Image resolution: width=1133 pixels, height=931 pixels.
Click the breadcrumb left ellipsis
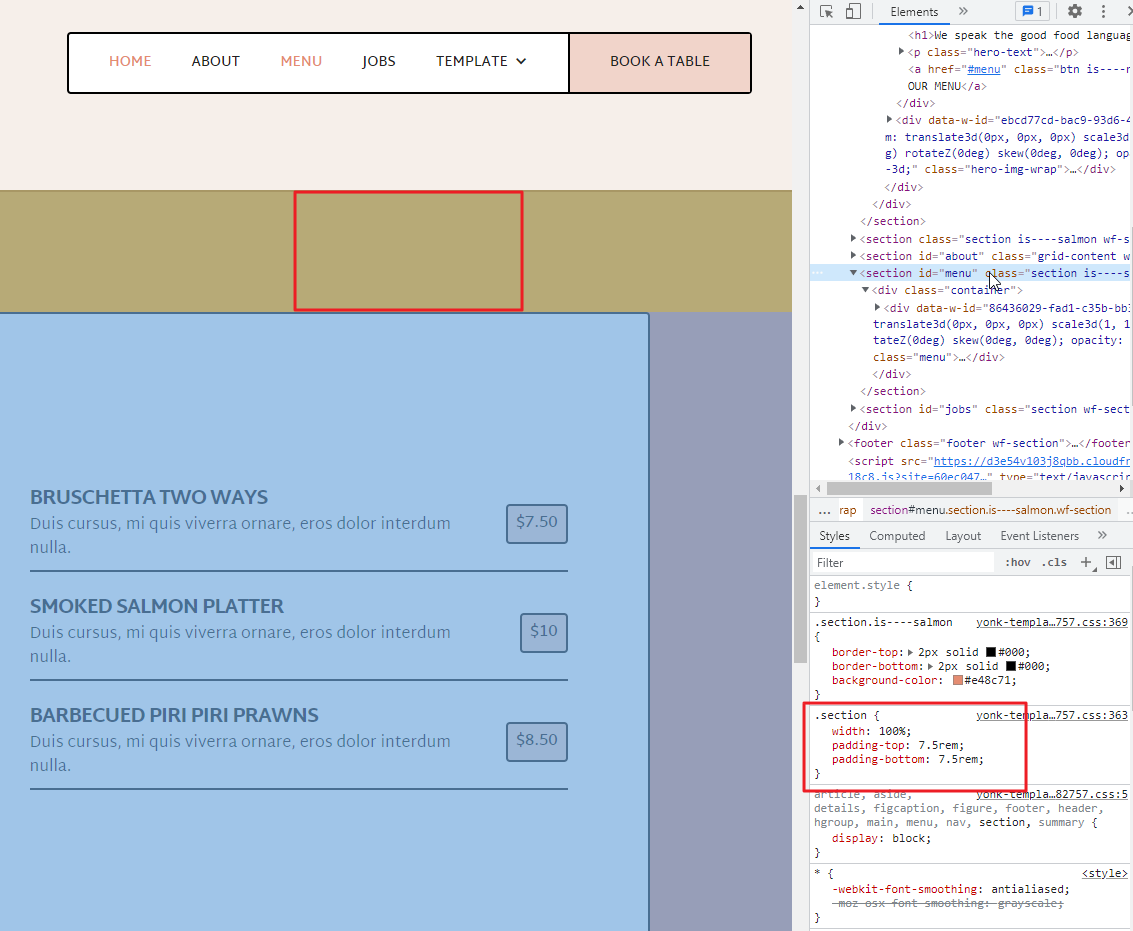824,510
